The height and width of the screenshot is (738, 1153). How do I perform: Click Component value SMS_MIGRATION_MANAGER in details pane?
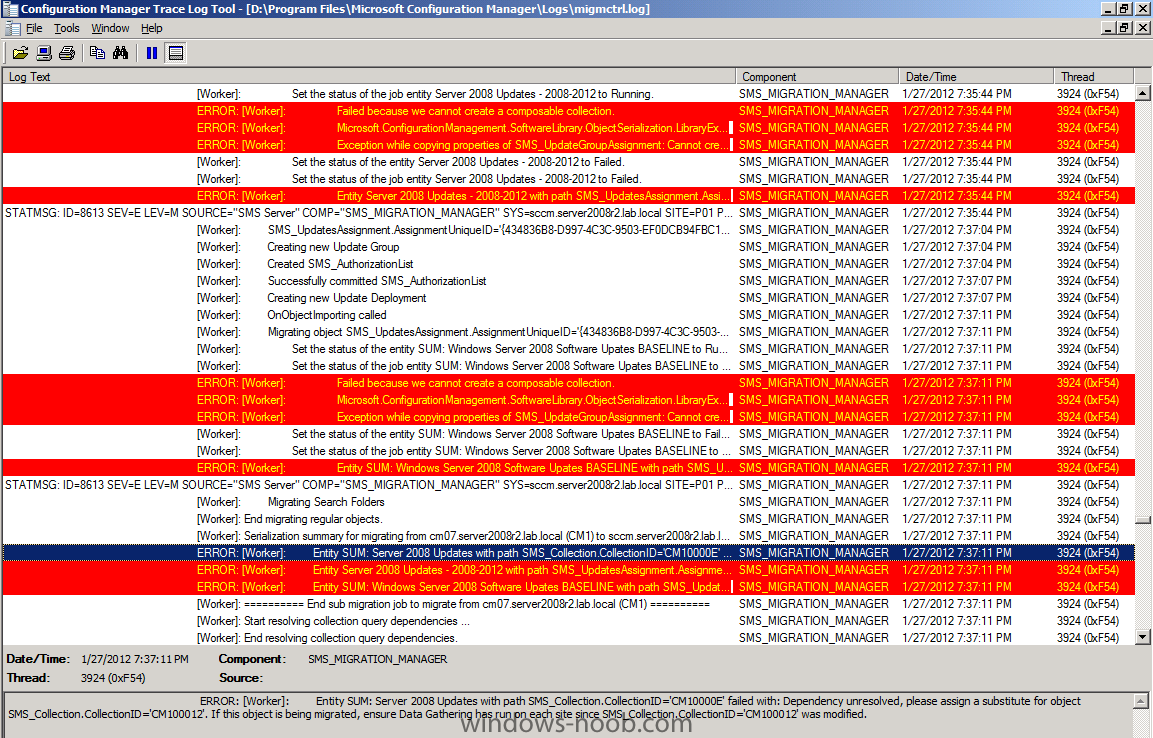point(377,659)
